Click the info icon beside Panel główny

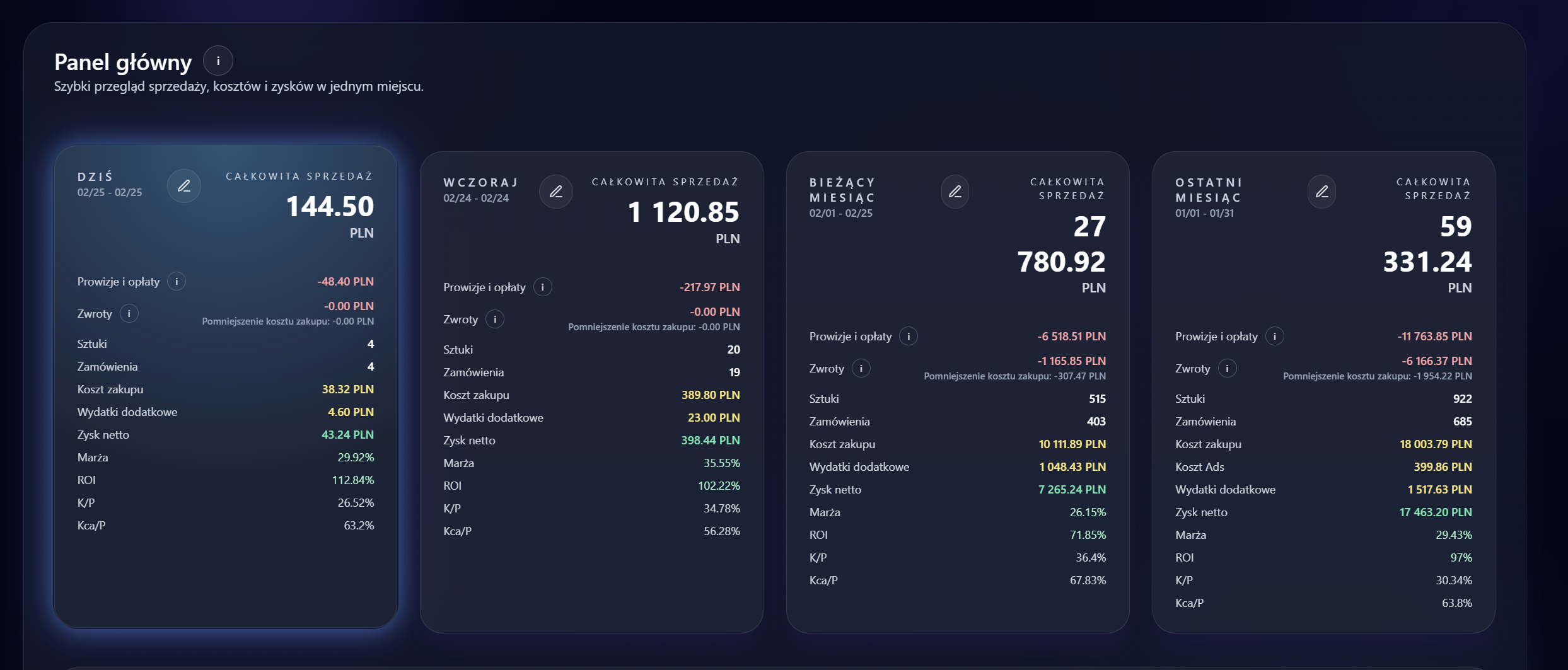tap(218, 61)
